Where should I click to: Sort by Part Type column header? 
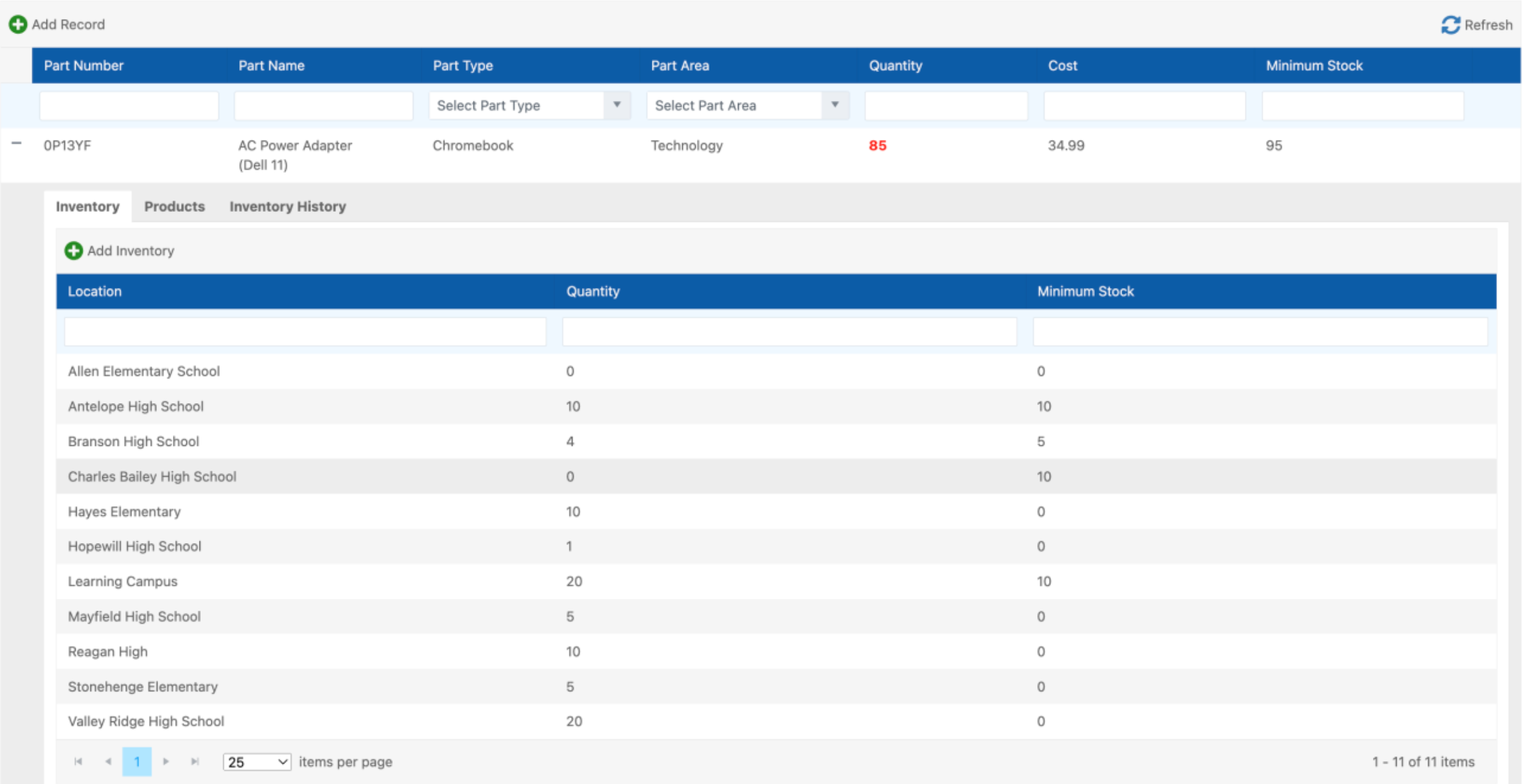(463, 66)
